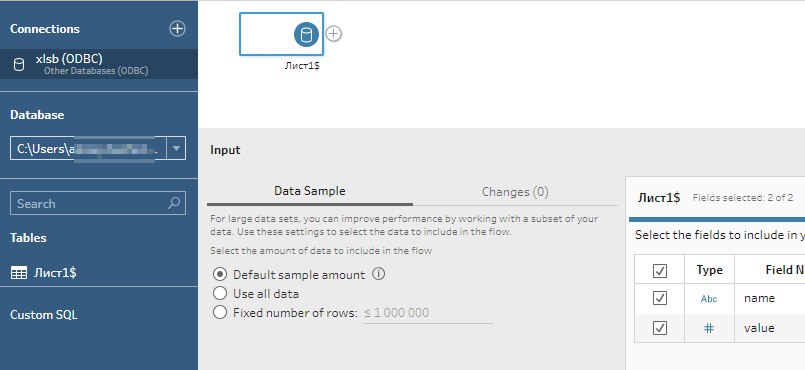Click the xlsb ODBC database cylinder icon
This screenshot has width=805, height=370.
18,65
